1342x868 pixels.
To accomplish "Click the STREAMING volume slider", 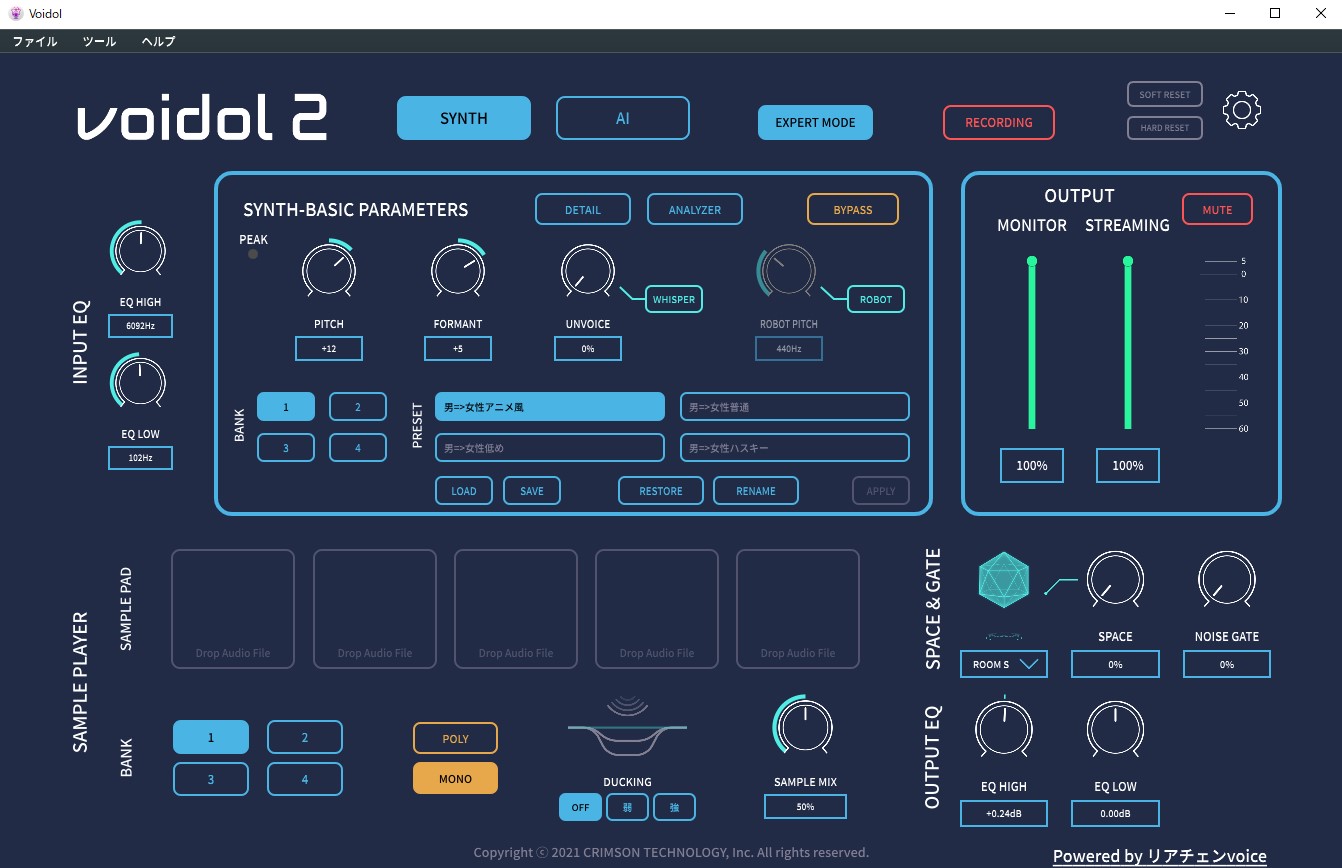I will [x=1128, y=345].
